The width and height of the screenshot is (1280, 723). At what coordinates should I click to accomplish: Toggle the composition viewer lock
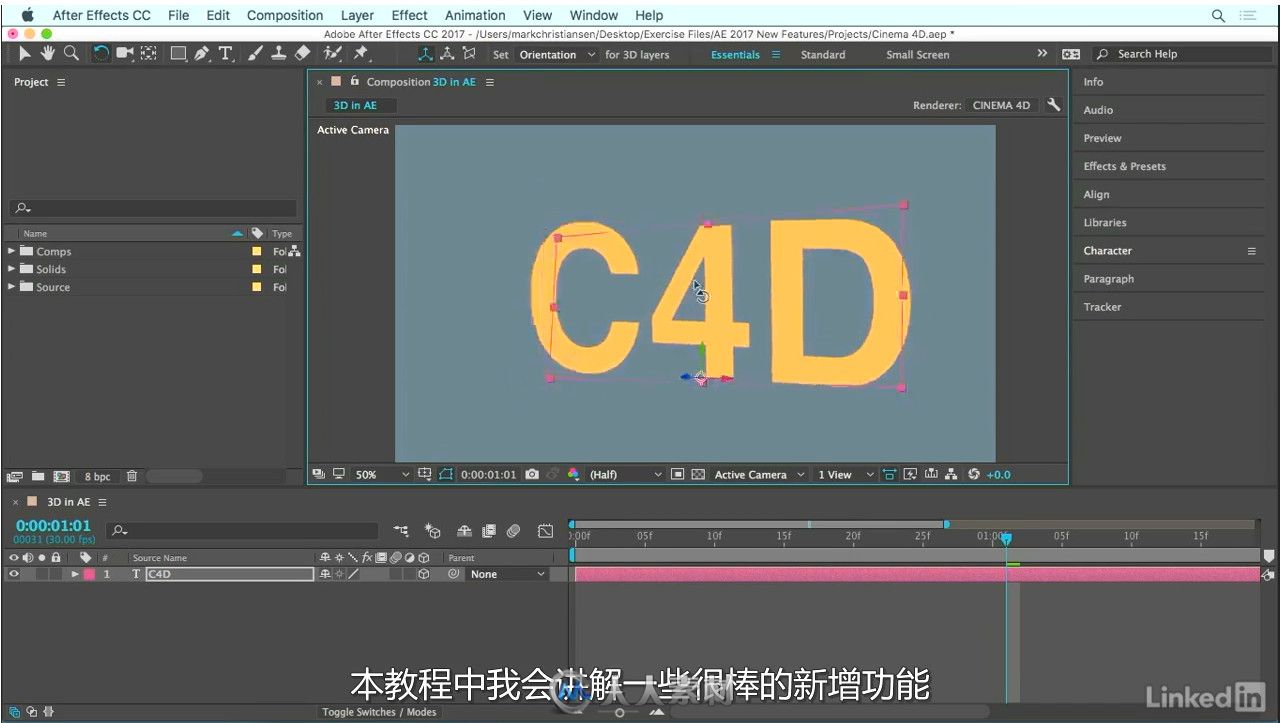click(x=354, y=81)
